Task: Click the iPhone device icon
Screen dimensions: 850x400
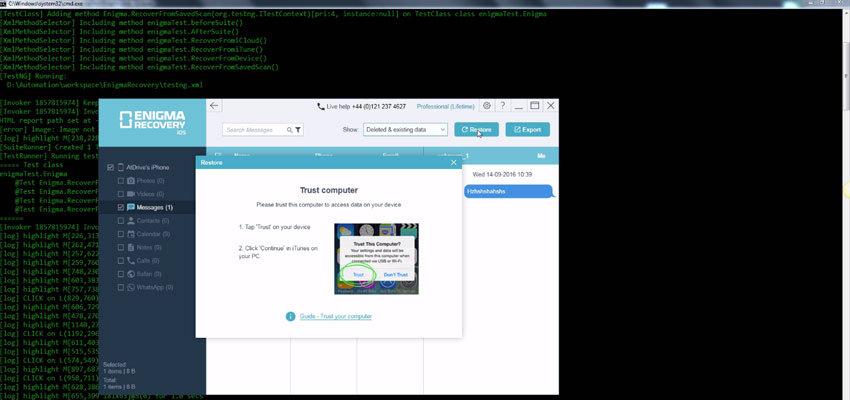Action: point(121,167)
